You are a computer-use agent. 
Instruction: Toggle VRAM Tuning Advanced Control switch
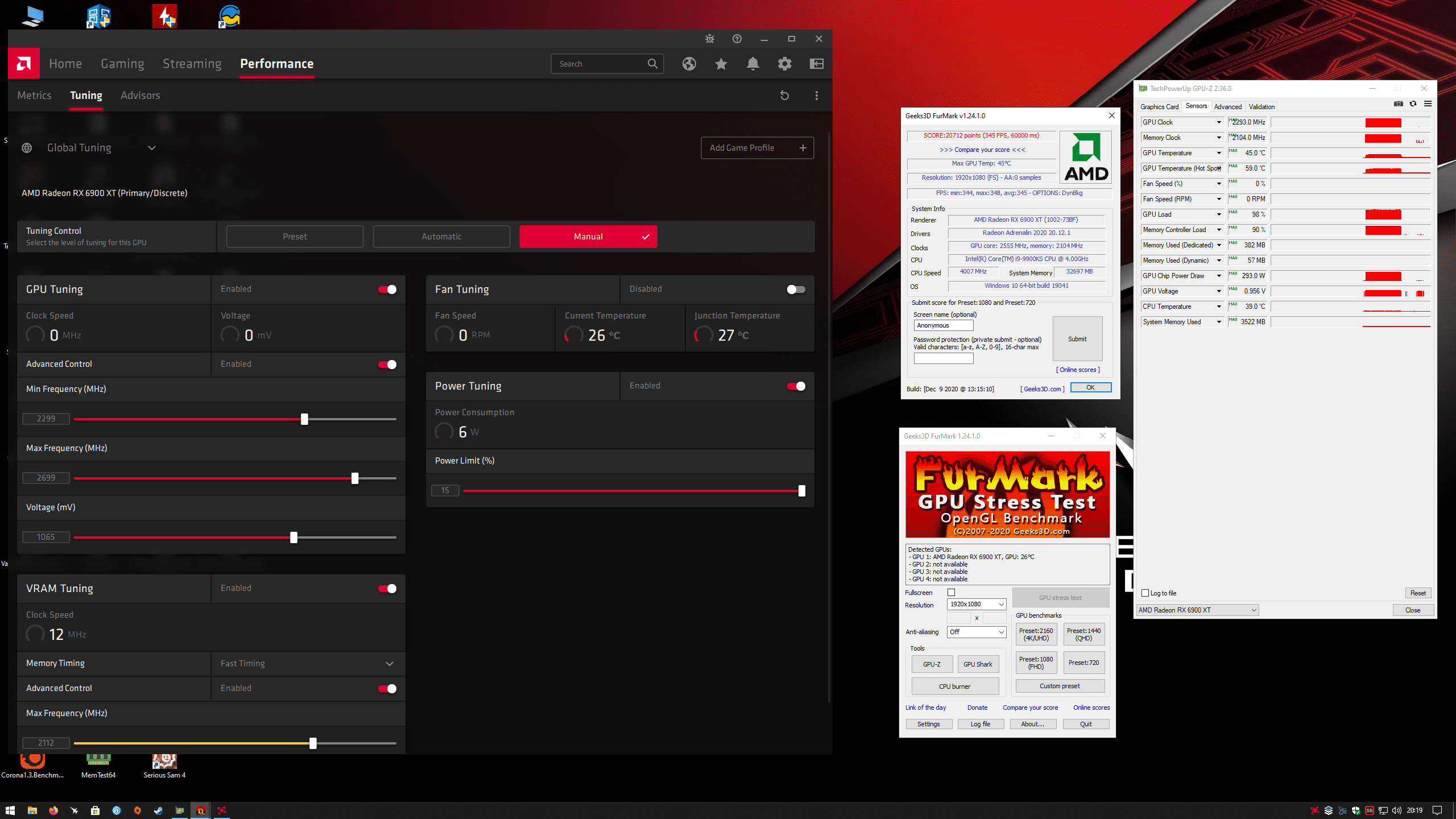click(x=387, y=689)
